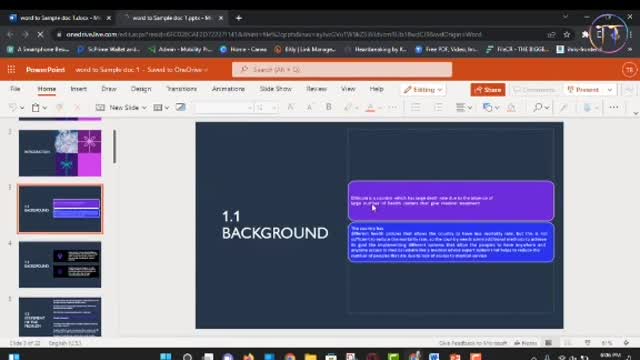This screenshot has height=360, width=640.
Task: Click the purple text box on slide
Action: click(451, 200)
